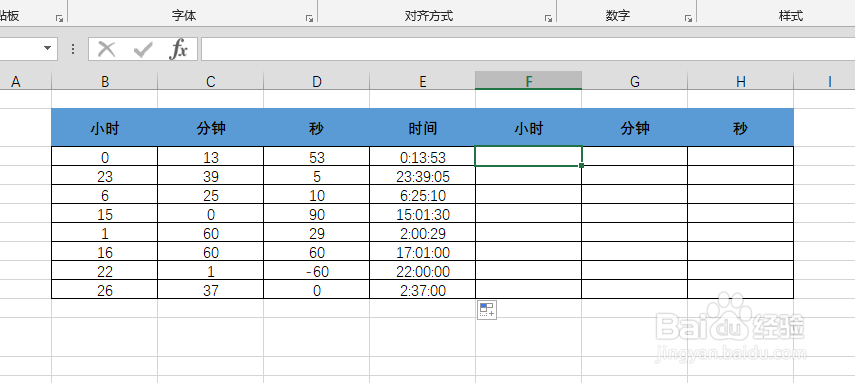855x383 pixels.
Task: Select column E header
Action: (x=423, y=81)
